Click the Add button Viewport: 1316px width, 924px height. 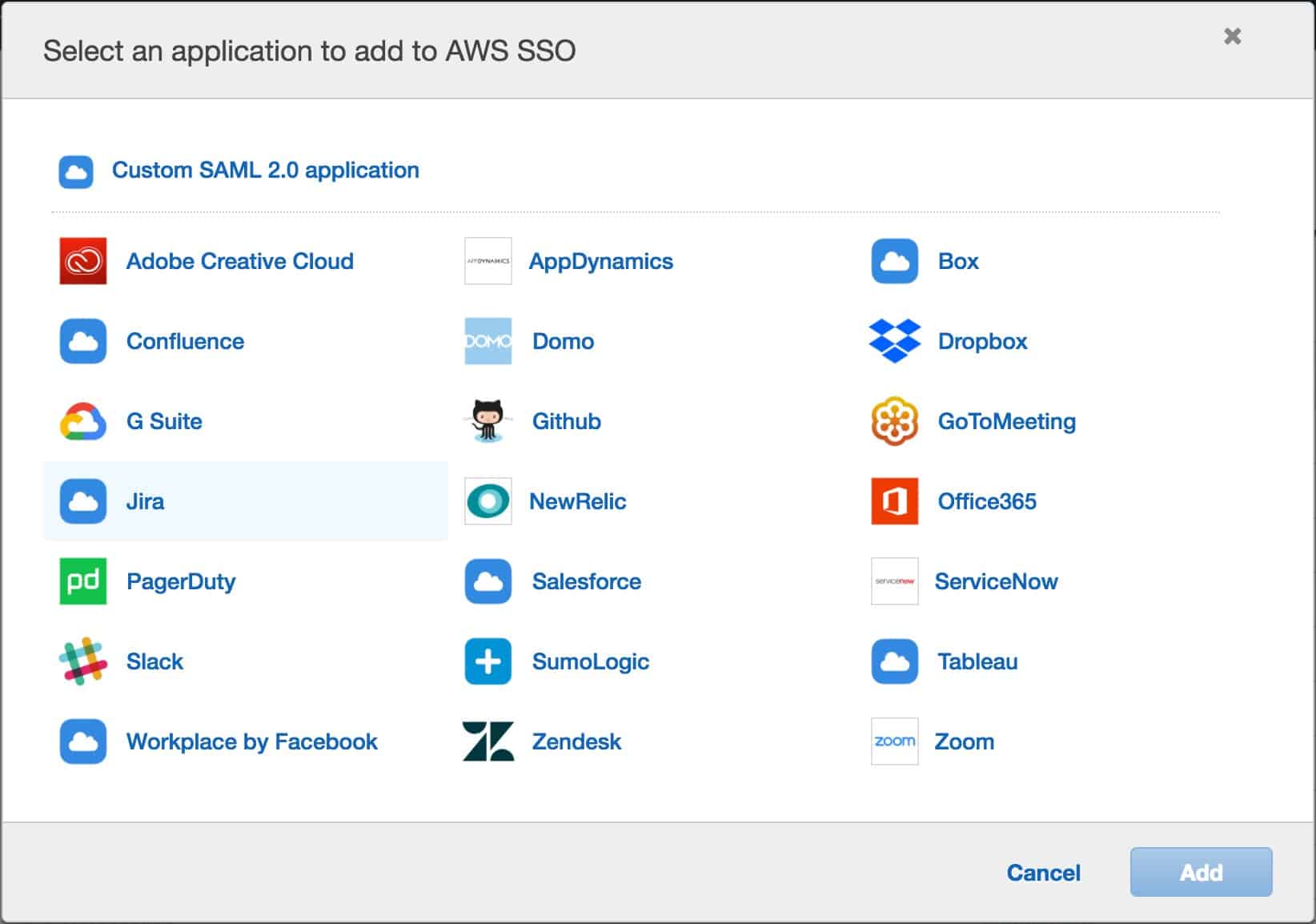coord(1201,872)
